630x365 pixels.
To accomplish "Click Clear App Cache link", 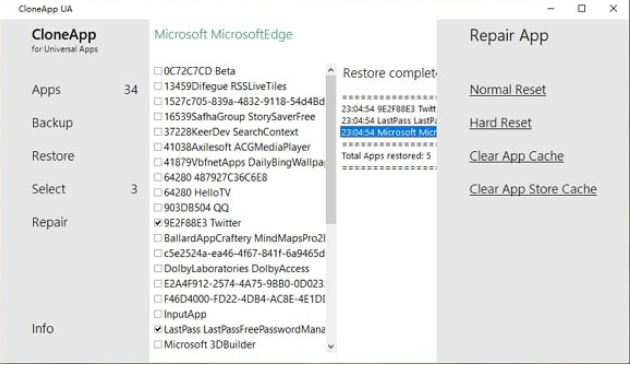I will [517, 156].
